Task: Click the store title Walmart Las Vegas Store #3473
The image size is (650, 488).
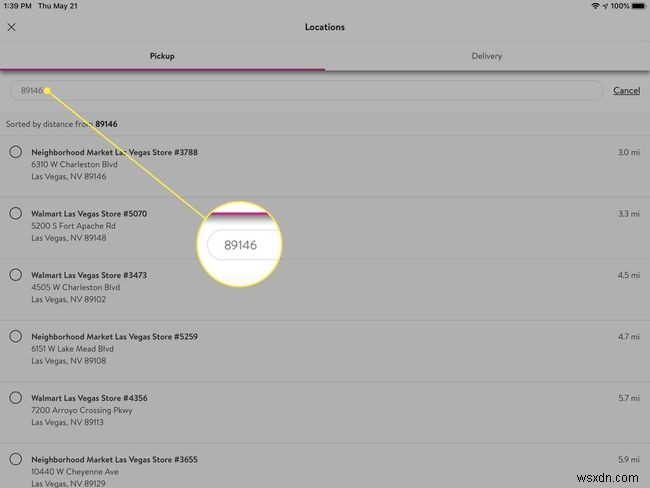Action: 89,275
